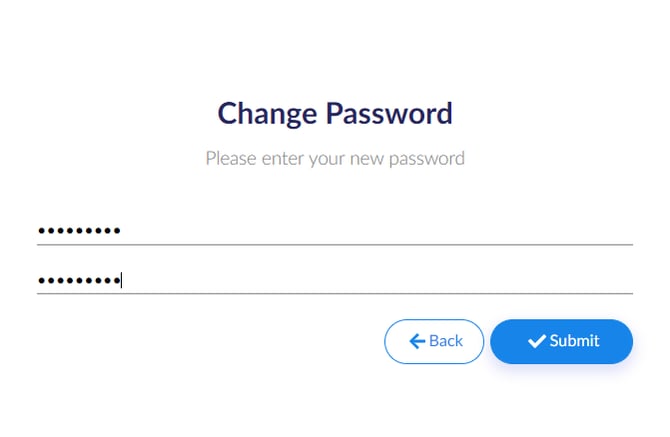670x437 pixels.
Task: Select the first dot of the bottom password
Action: tap(42, 281)
